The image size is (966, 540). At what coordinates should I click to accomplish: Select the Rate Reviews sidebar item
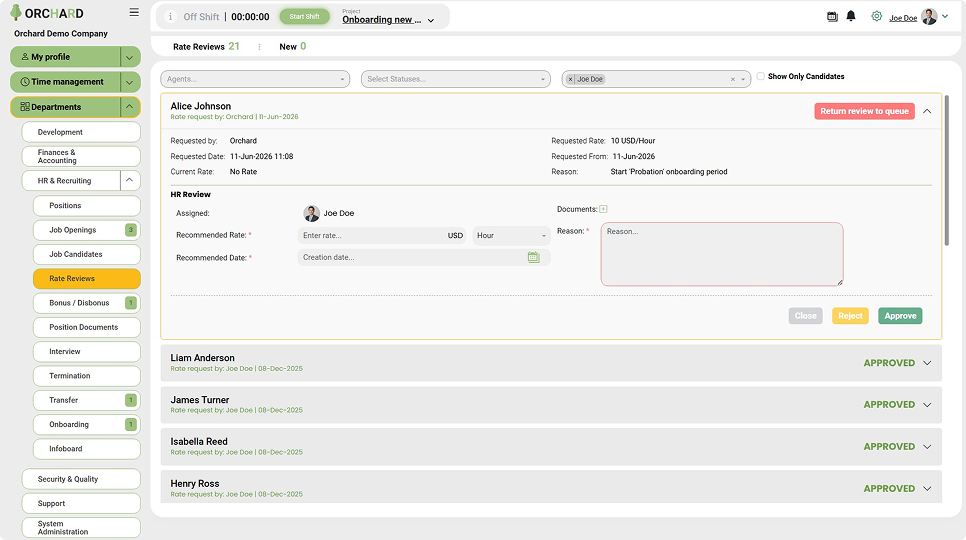87,278
